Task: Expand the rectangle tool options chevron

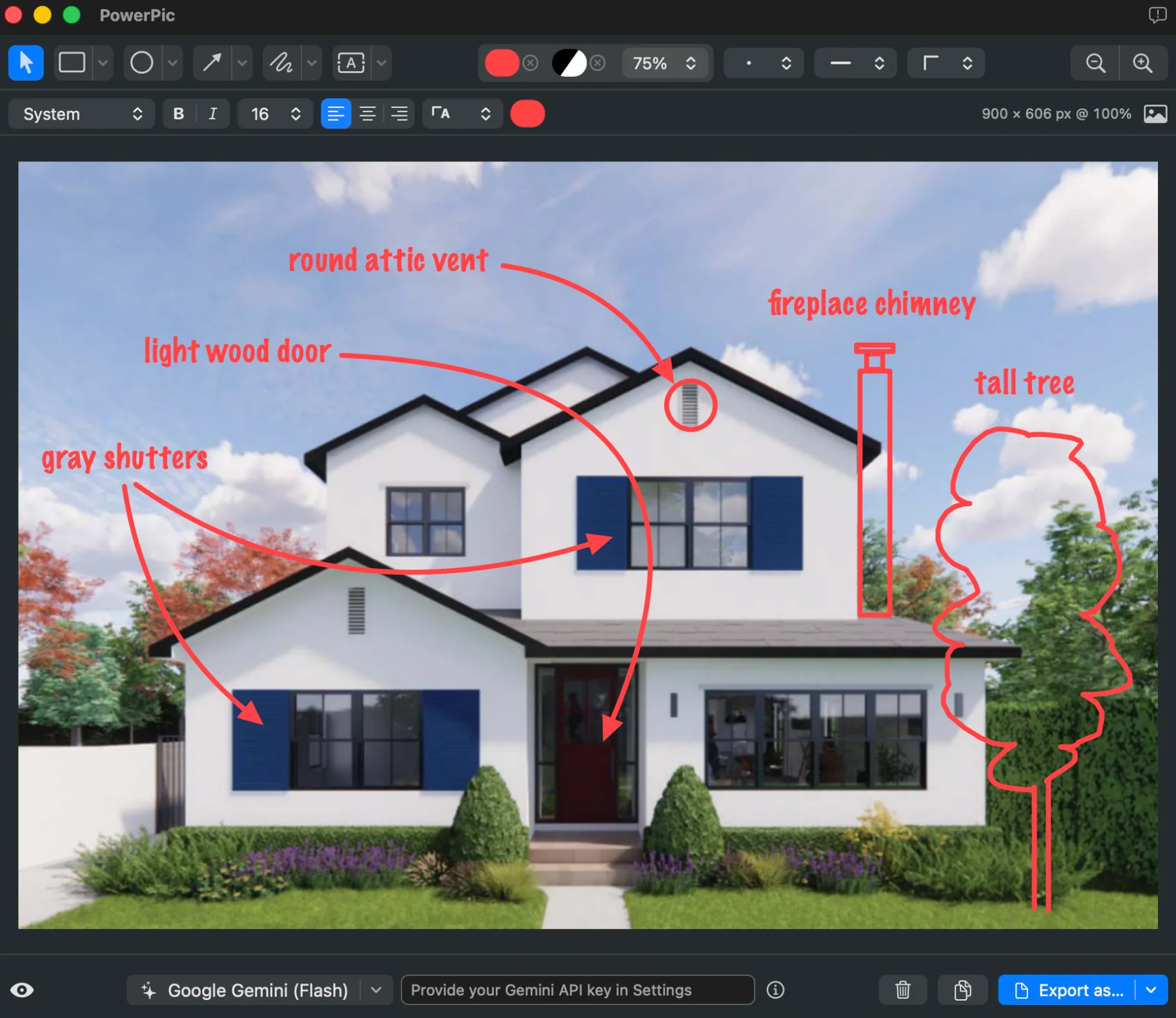Action: 103,63
